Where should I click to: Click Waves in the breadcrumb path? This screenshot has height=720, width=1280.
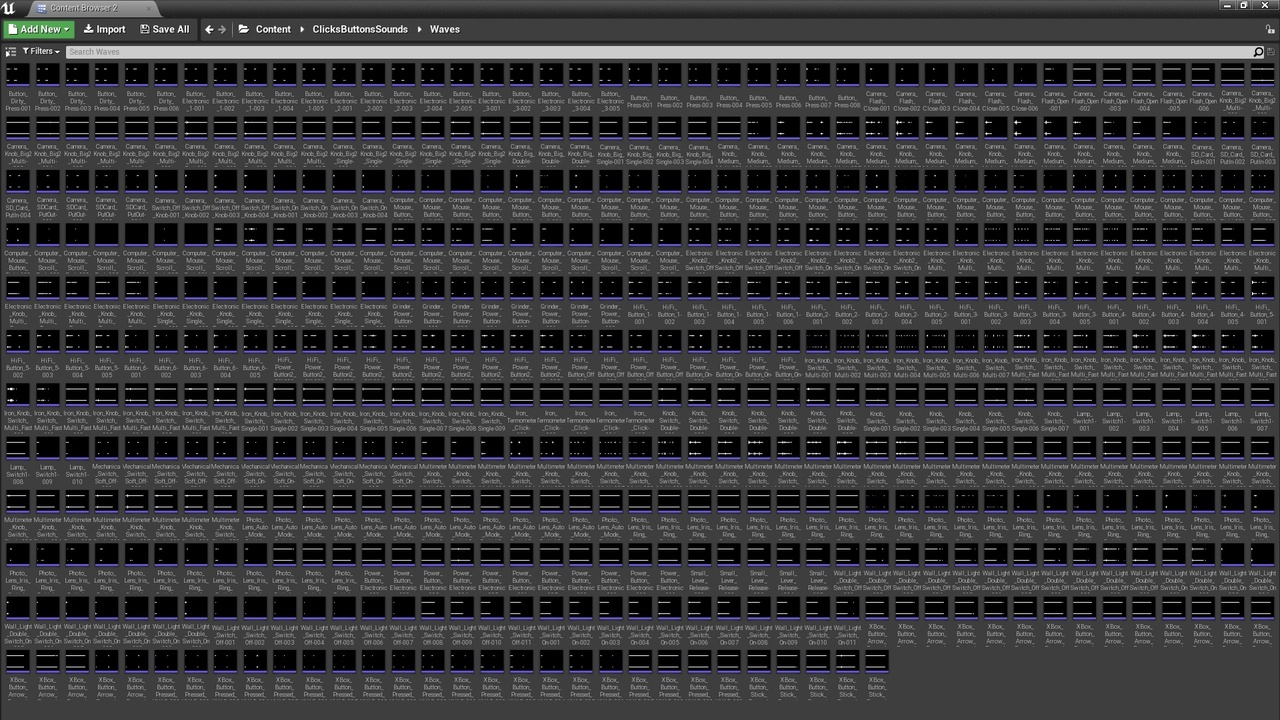pyautogui.click(x=445, y=29)
